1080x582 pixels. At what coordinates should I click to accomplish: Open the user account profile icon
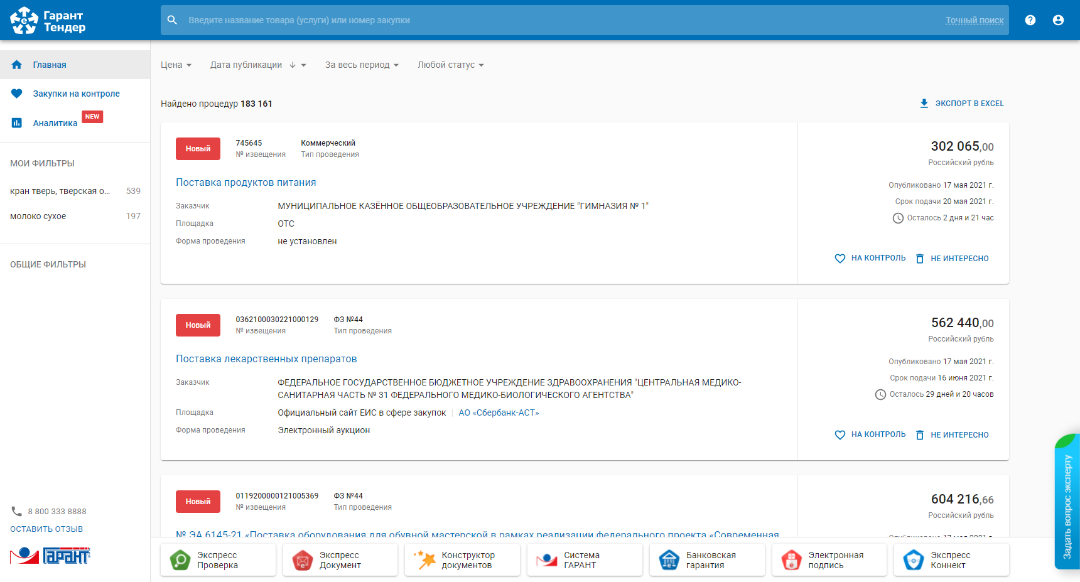point(1058,20)
